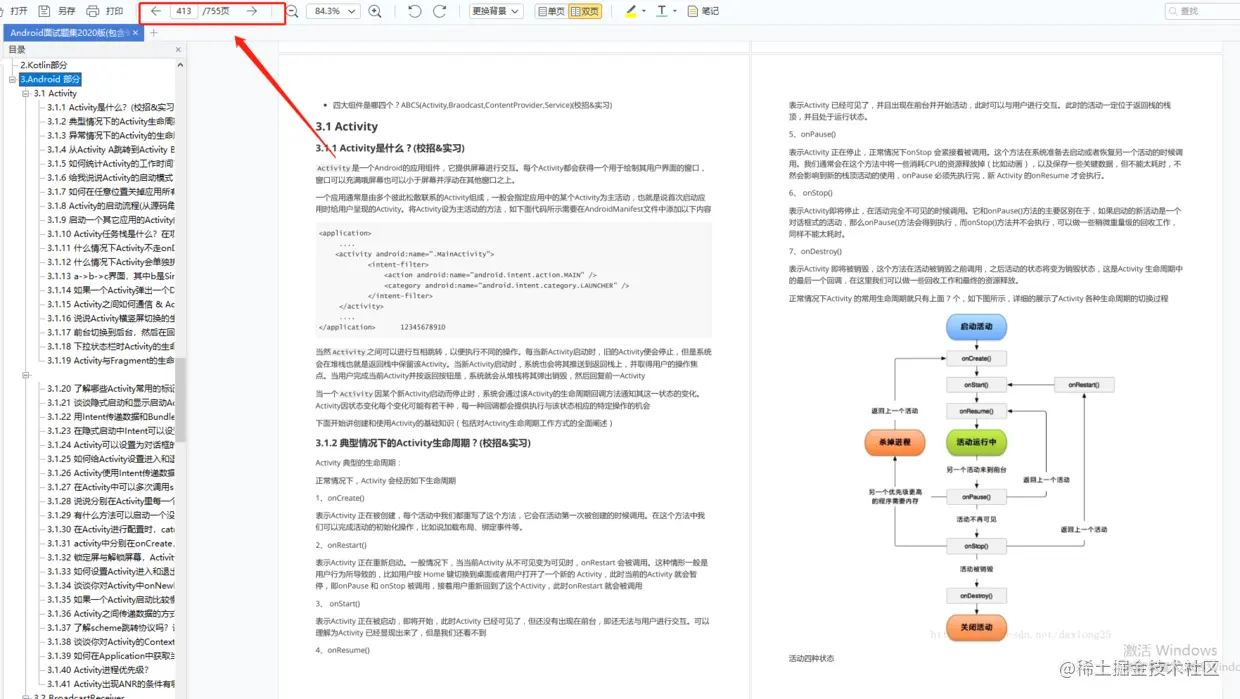Open outline entry 3.1.5 如何统计Activity的工作时间

pos(110,163)
